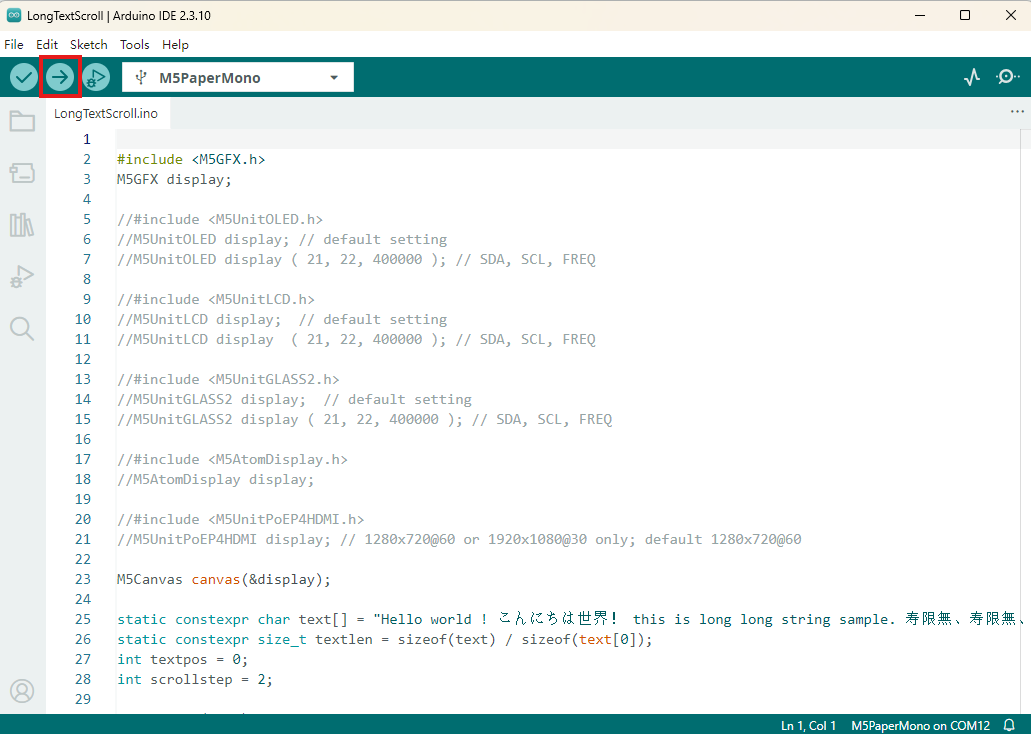Click line number 2 in gutter
This screenshot has width=1031, height=734.
[x=87, y=159]
